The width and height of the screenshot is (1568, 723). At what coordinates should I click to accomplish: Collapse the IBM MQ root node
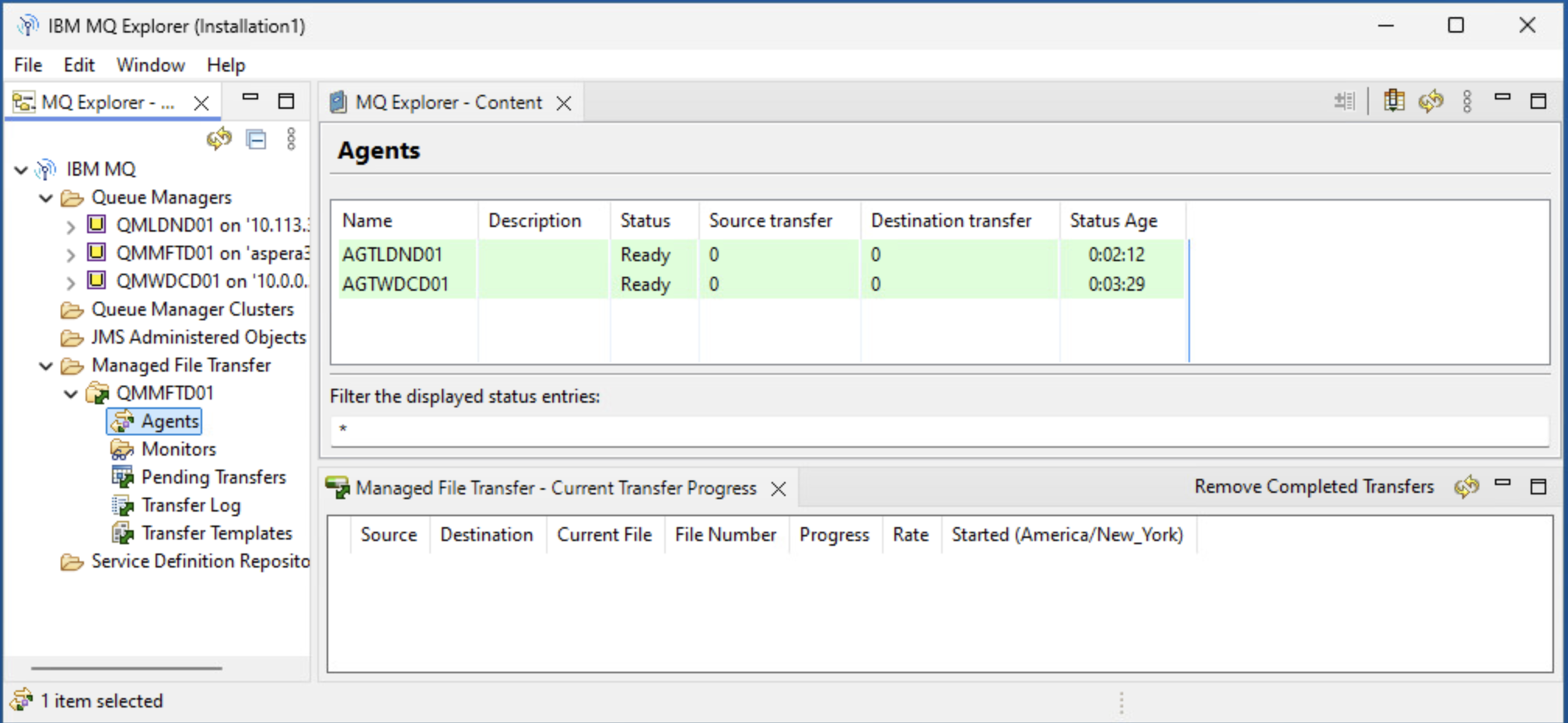pyautogui.click(x=21, y=169)
